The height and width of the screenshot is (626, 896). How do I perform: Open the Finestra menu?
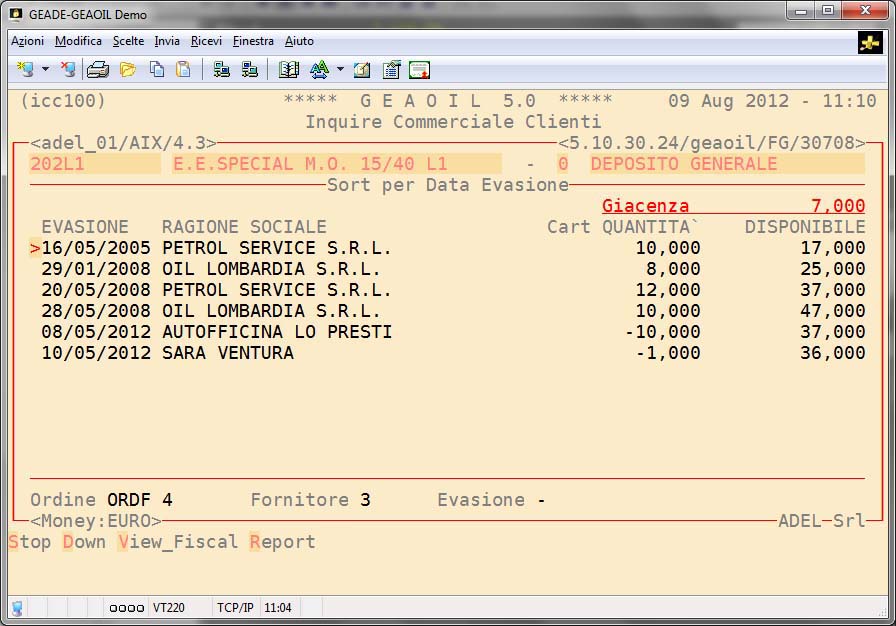pyautogui.click(x=253, y=41)
